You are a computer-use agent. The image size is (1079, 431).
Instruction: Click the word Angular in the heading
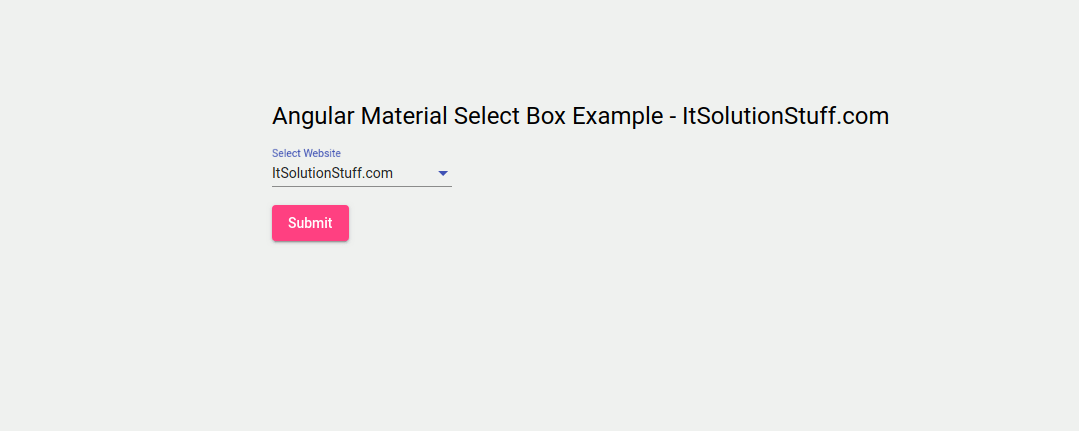[x=313, y=116]
